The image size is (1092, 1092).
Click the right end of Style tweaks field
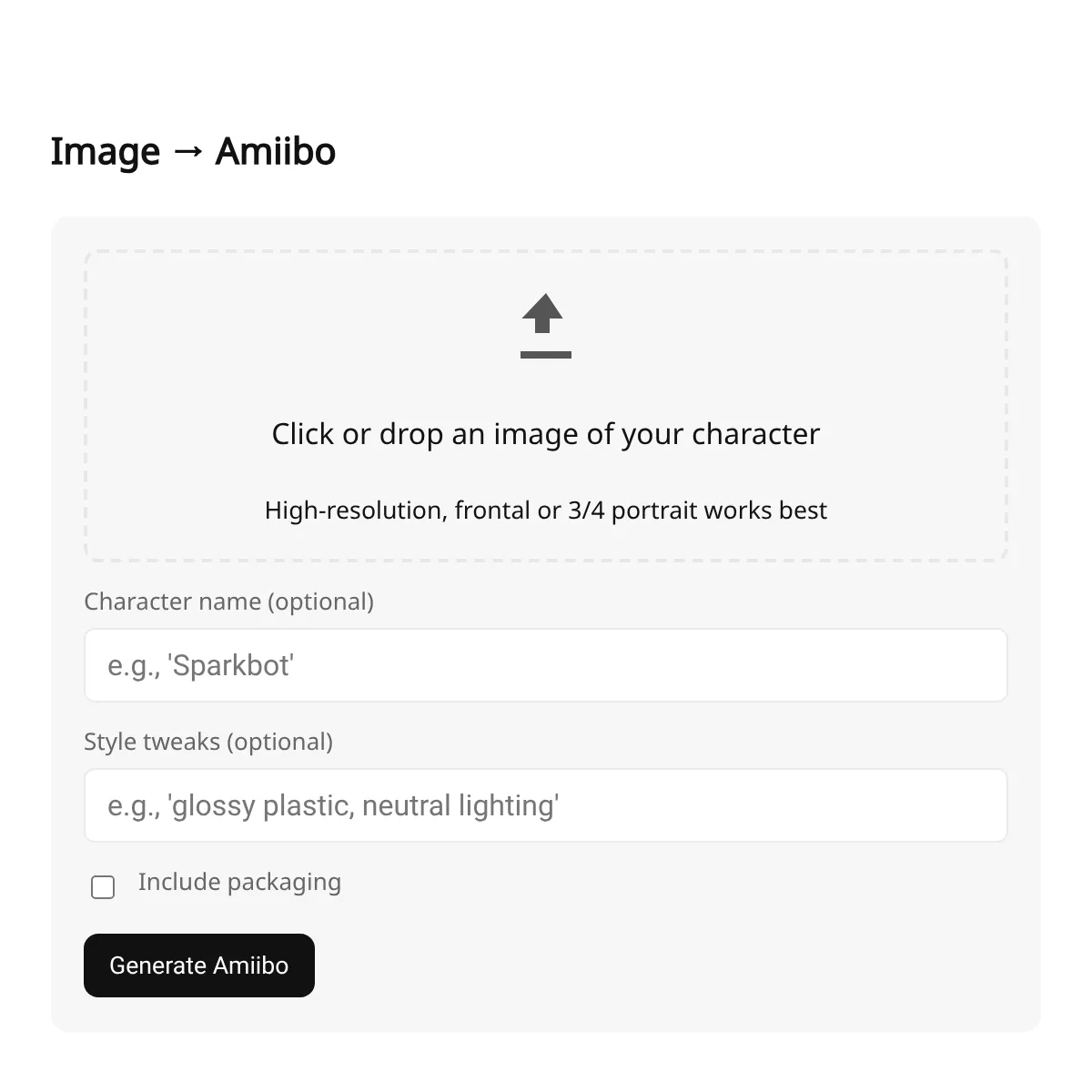coord(983,805)
